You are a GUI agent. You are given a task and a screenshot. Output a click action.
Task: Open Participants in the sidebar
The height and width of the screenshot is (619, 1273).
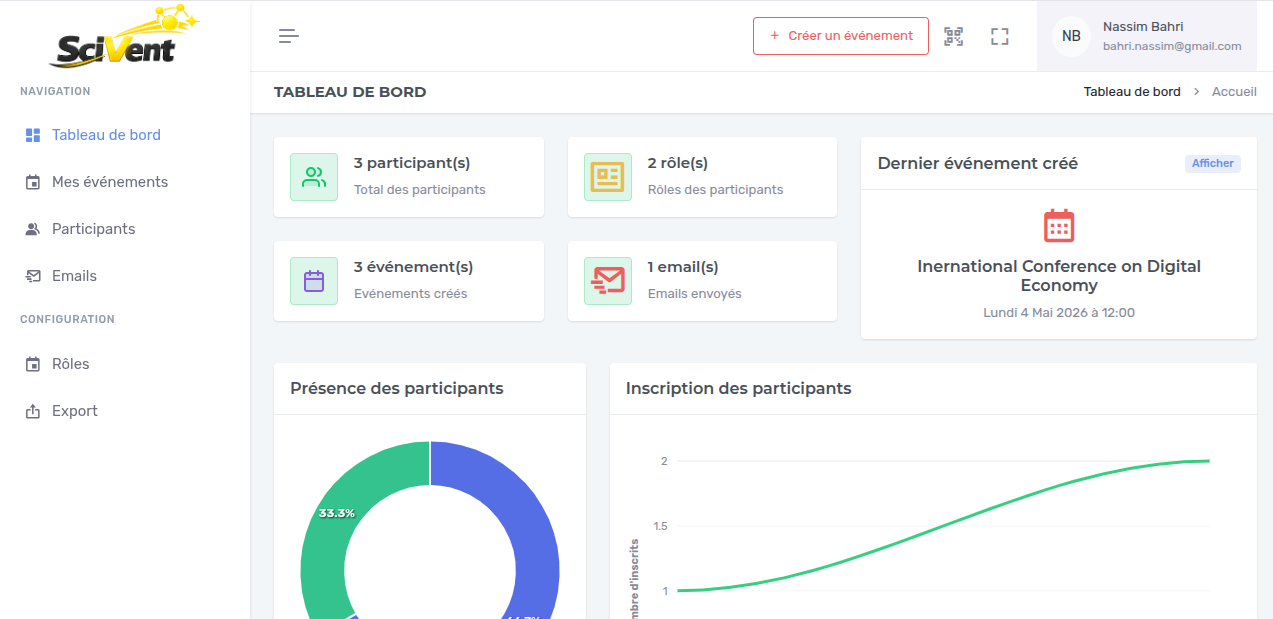click(x=93, y=229)
